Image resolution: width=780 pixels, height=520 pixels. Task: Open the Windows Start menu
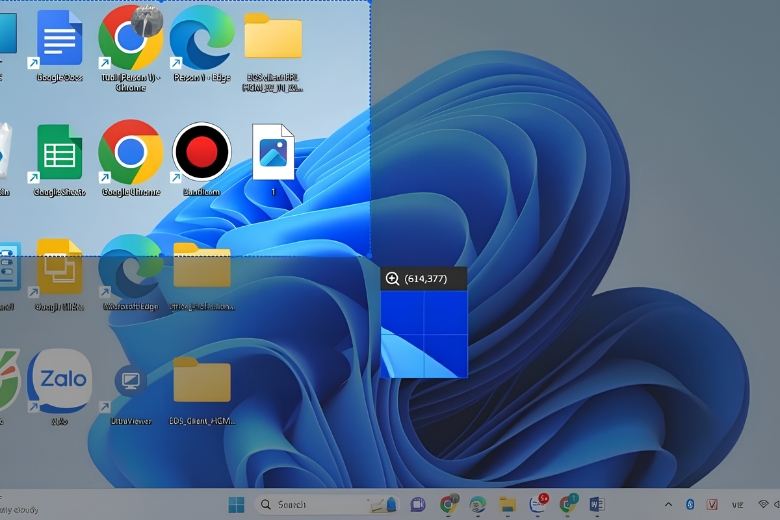(236, 505)
